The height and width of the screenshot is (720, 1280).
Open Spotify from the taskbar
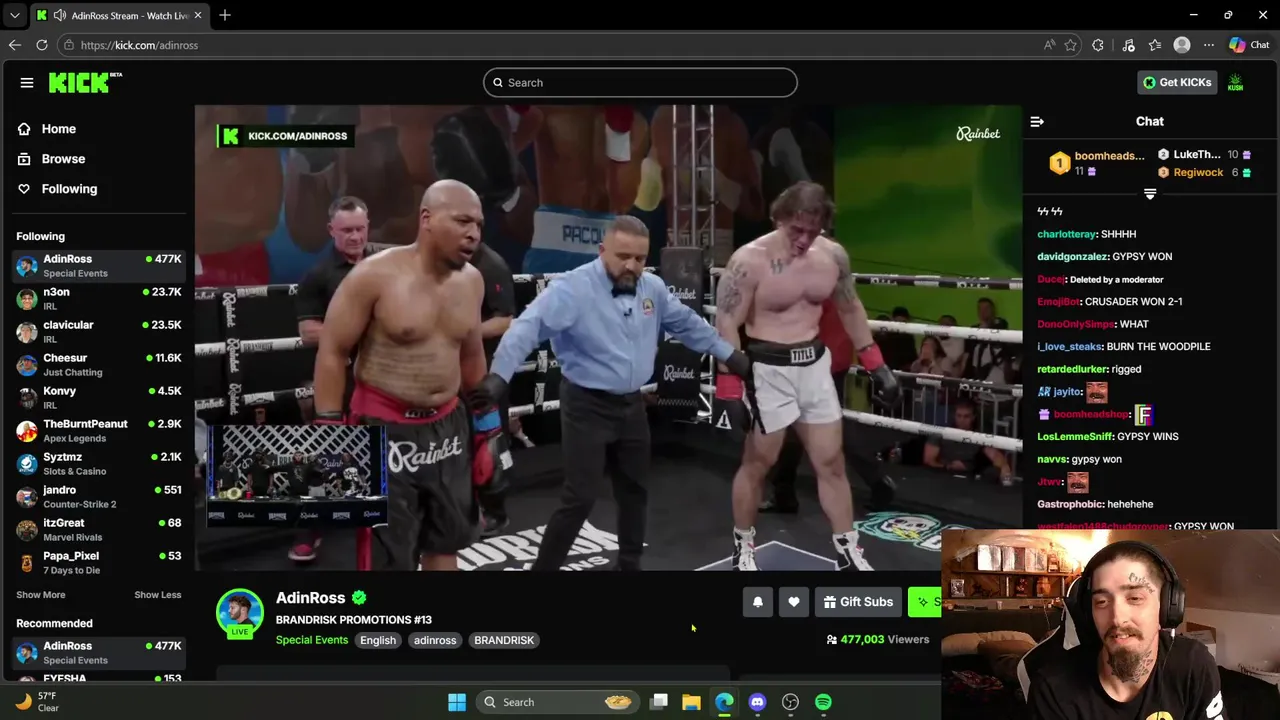823,702
